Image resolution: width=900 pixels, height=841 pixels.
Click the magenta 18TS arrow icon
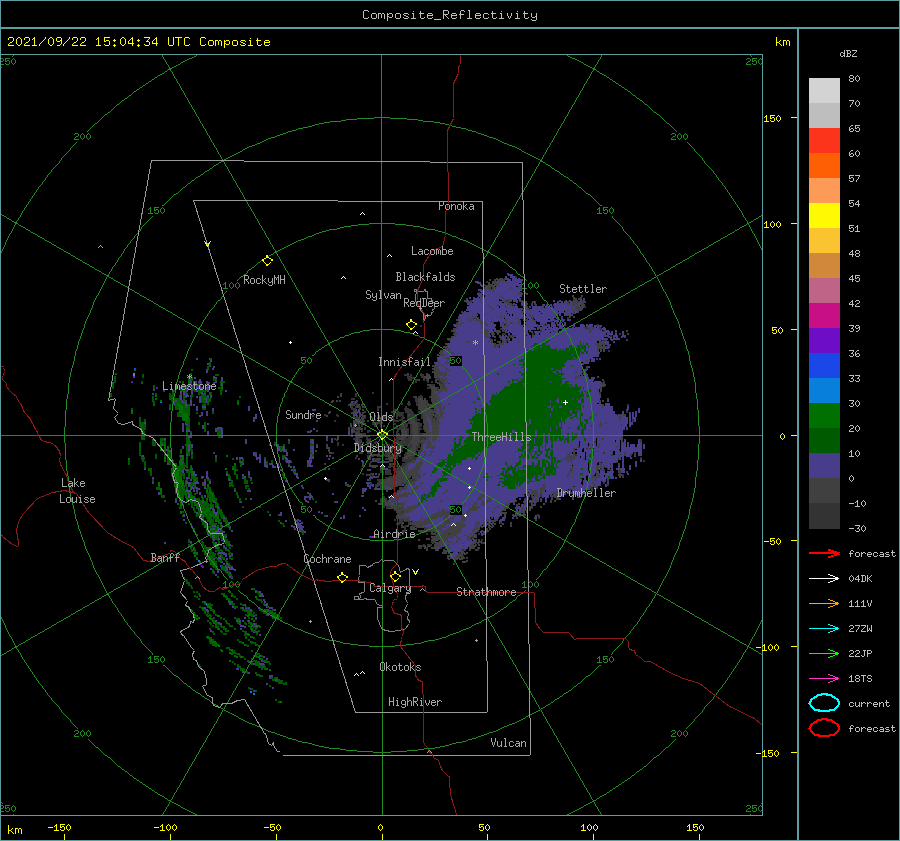coord(824,679)
